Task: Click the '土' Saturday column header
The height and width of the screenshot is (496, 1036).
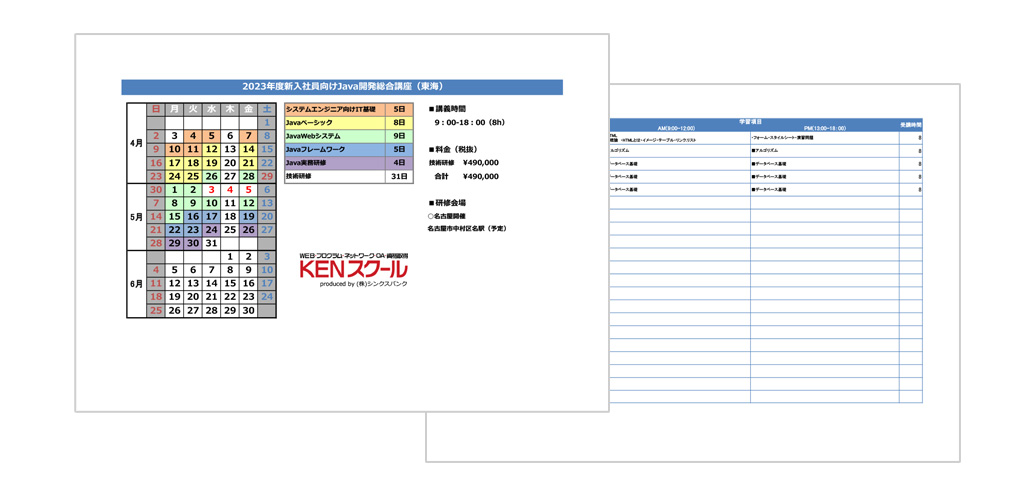Action: coord(267,109)
